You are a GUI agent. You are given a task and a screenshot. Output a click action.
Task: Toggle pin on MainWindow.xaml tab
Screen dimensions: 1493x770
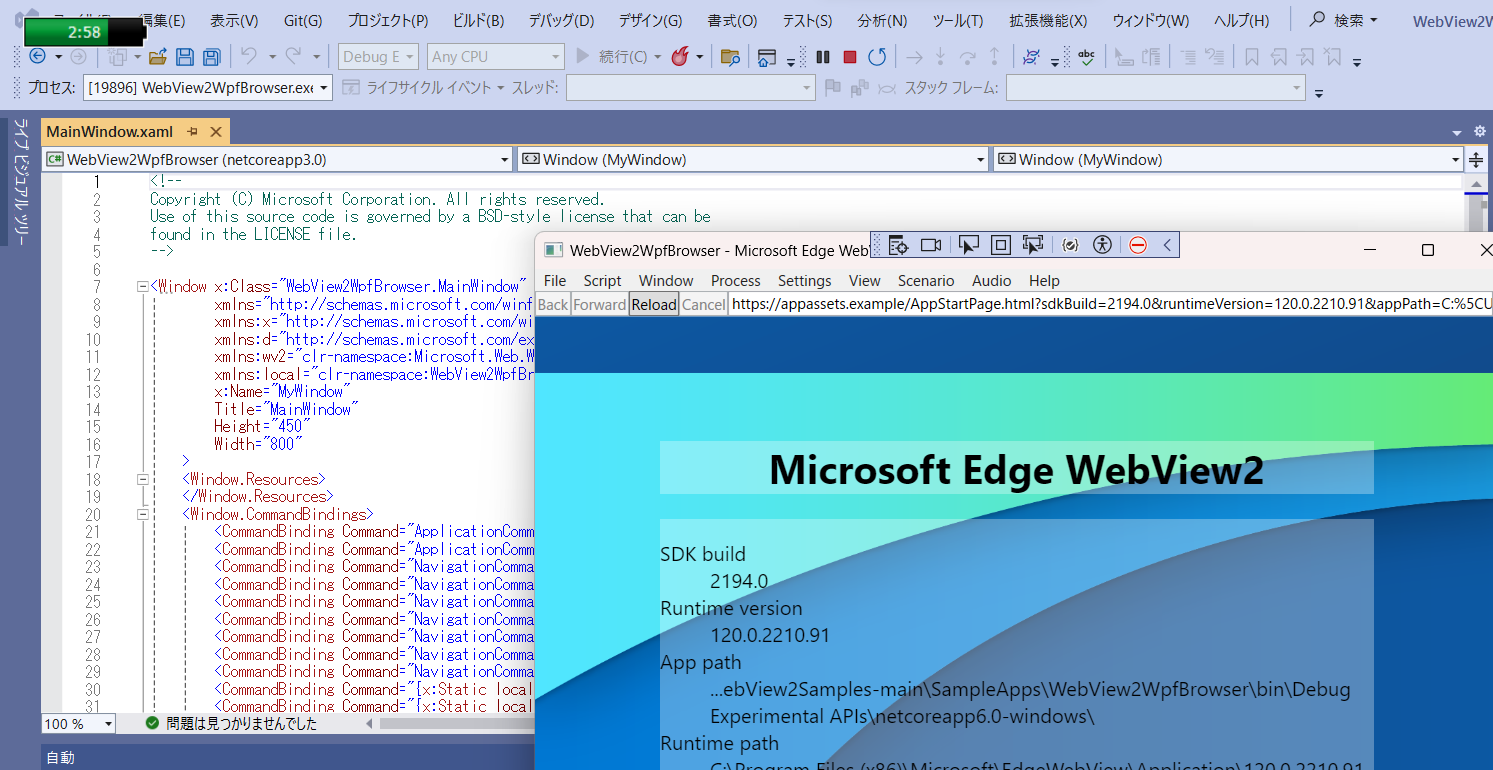[193, 132]
